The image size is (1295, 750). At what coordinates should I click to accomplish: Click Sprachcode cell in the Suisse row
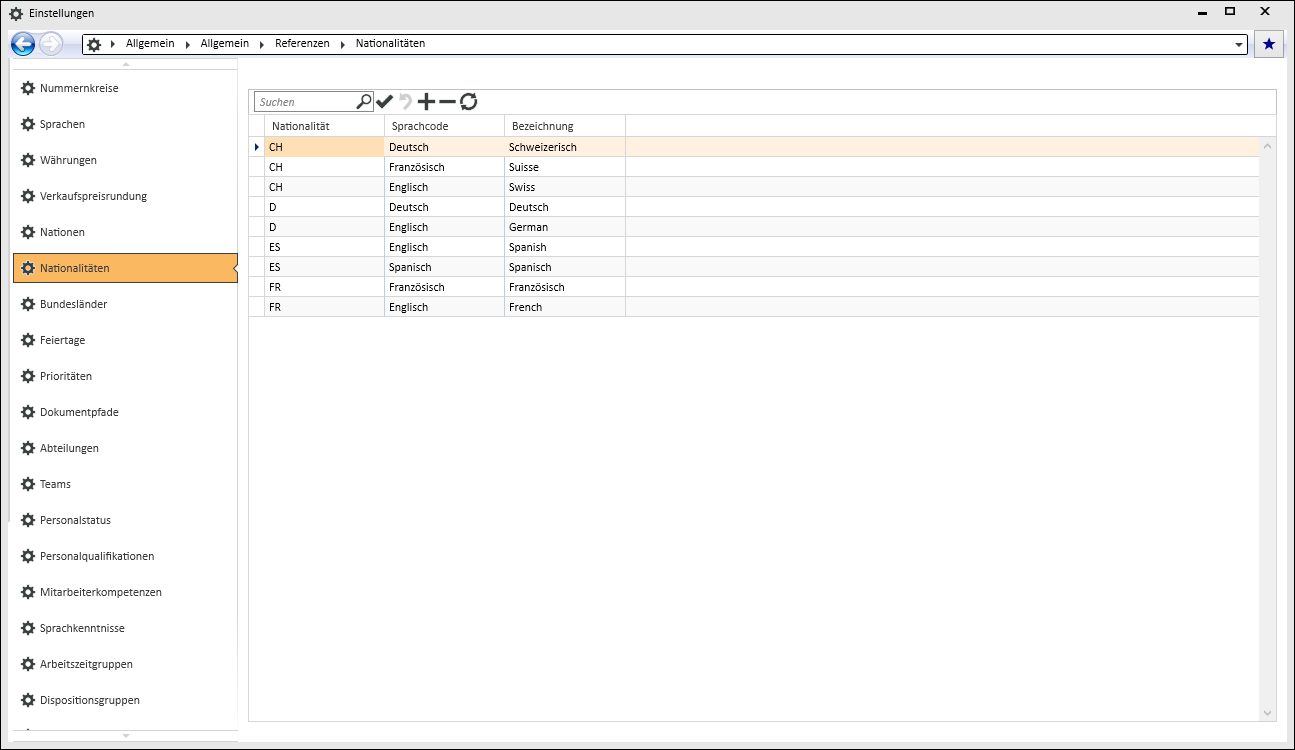pos(444,167)
